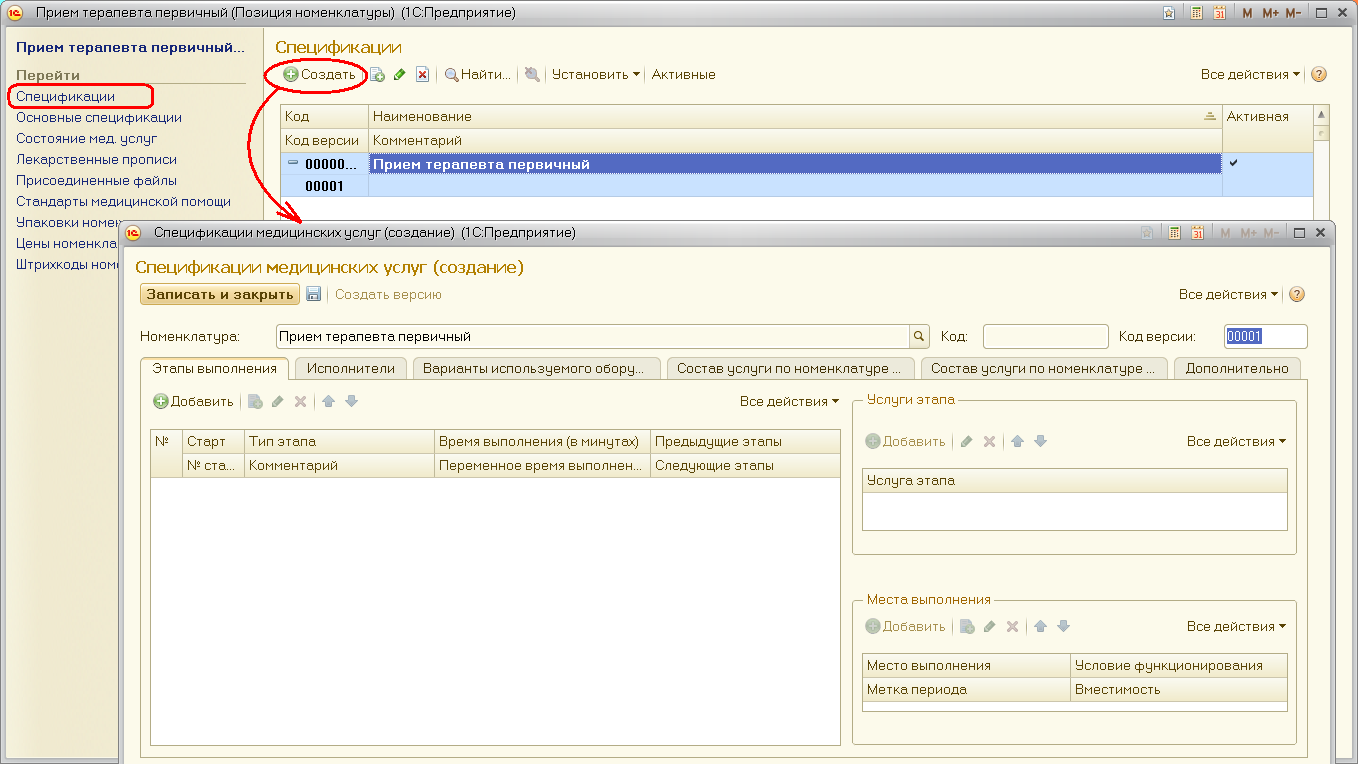Edit stage pencil icon in Этапы toolbar
This screenshot has width=1358, height=764.
click(x=278, y=401)
